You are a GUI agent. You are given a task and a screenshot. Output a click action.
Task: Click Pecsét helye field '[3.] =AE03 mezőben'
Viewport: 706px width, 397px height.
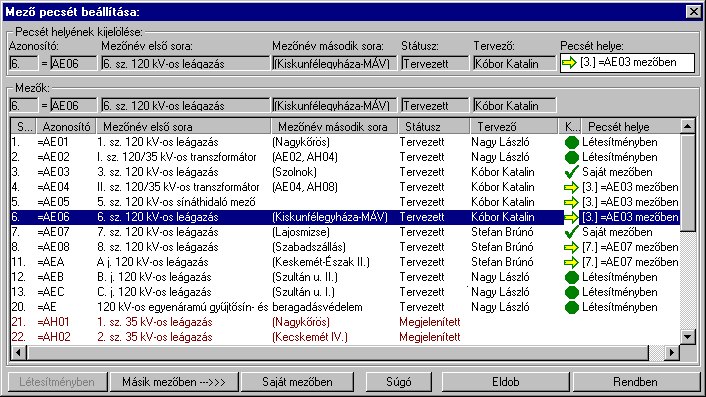coord(627,63)
